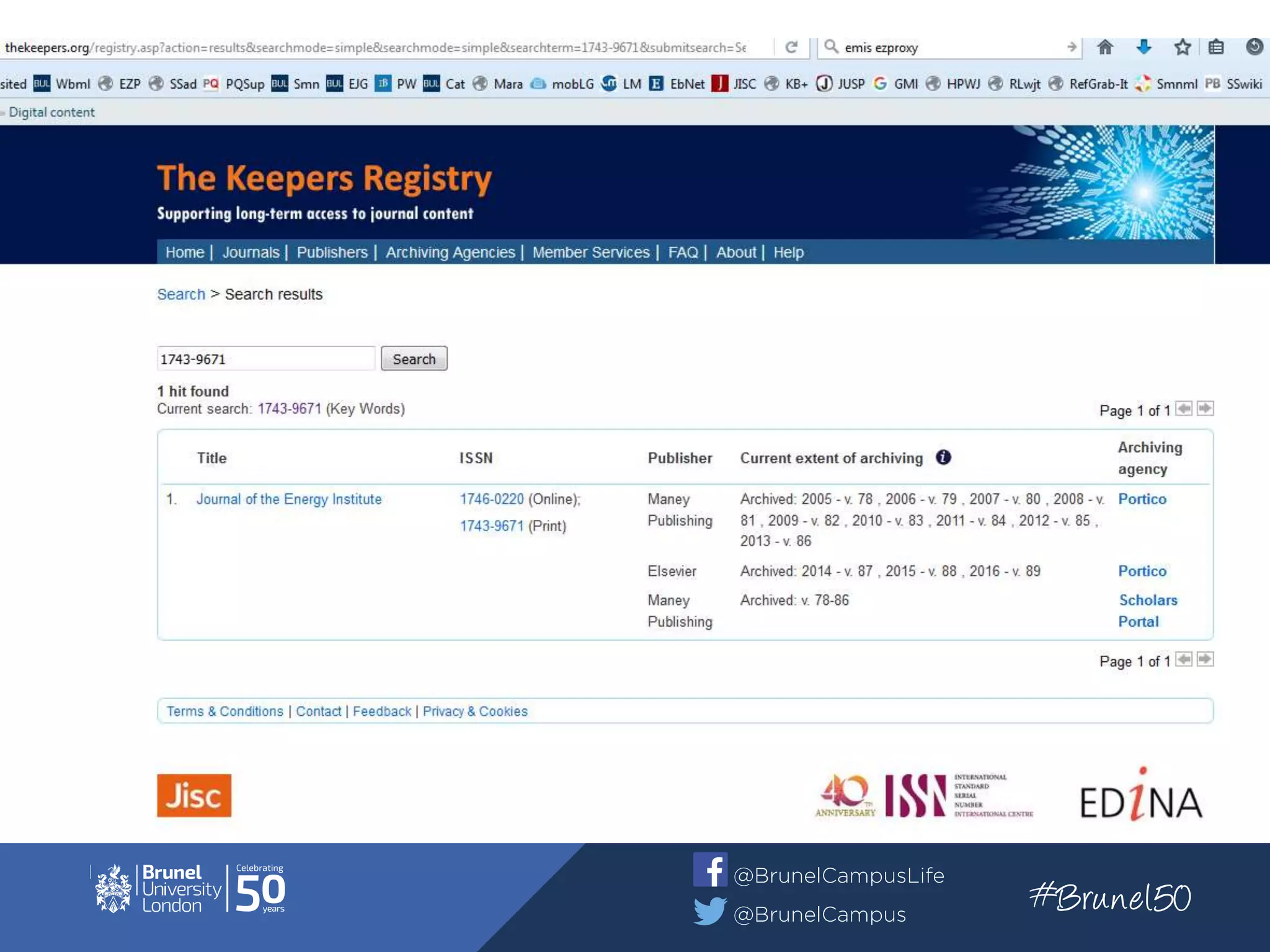Click the ISSN search input field
This screenshot has height=952, width=1270.
point(265,359)
